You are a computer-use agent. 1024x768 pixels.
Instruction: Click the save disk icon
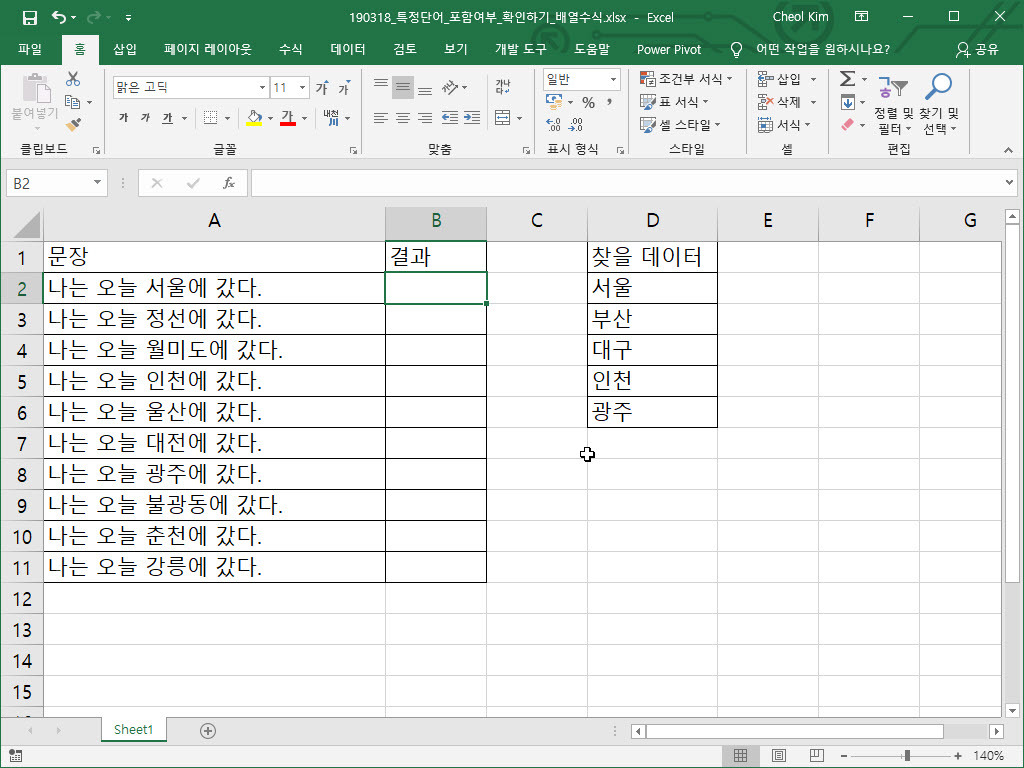pyautogui.click(x=29, y=17)
